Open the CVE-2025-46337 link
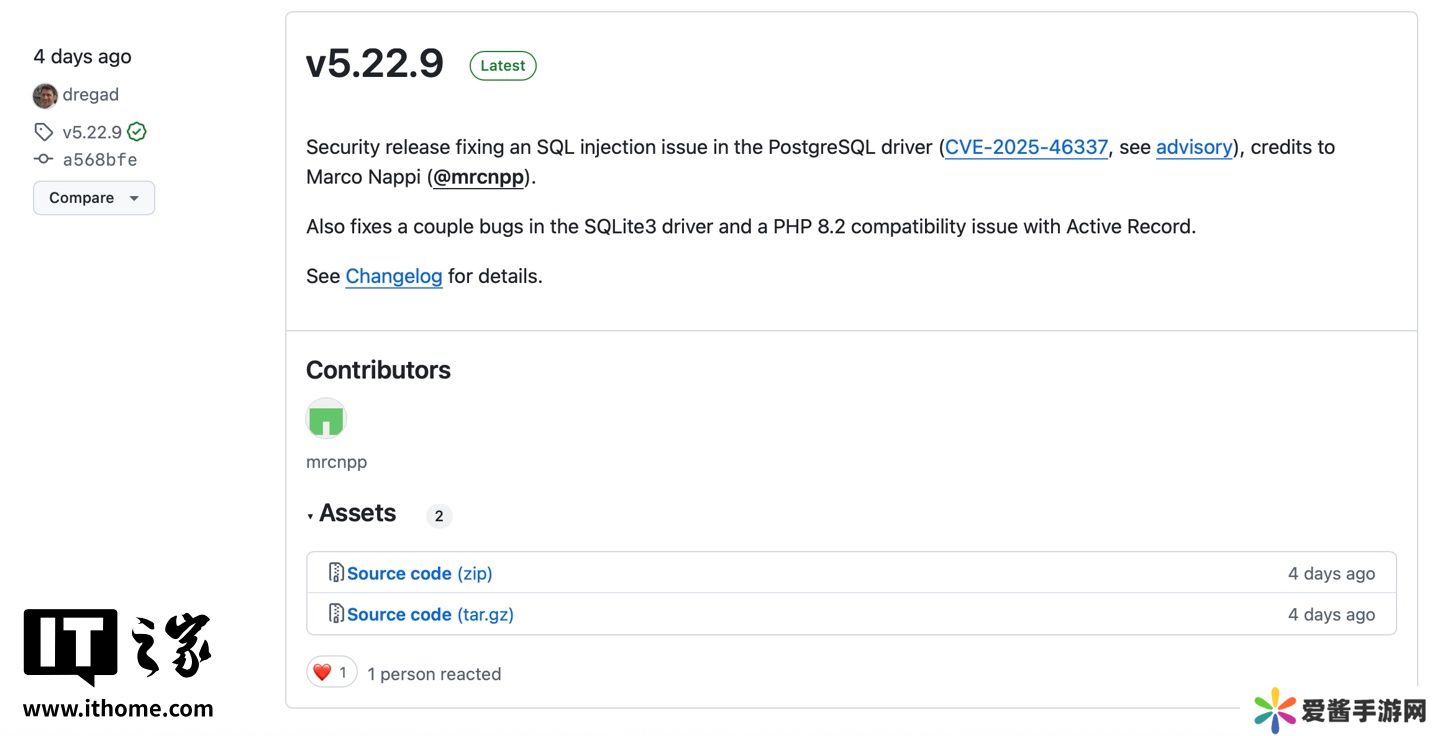The width and height of the screenshot is (1440, 736). click(1026, 147)
